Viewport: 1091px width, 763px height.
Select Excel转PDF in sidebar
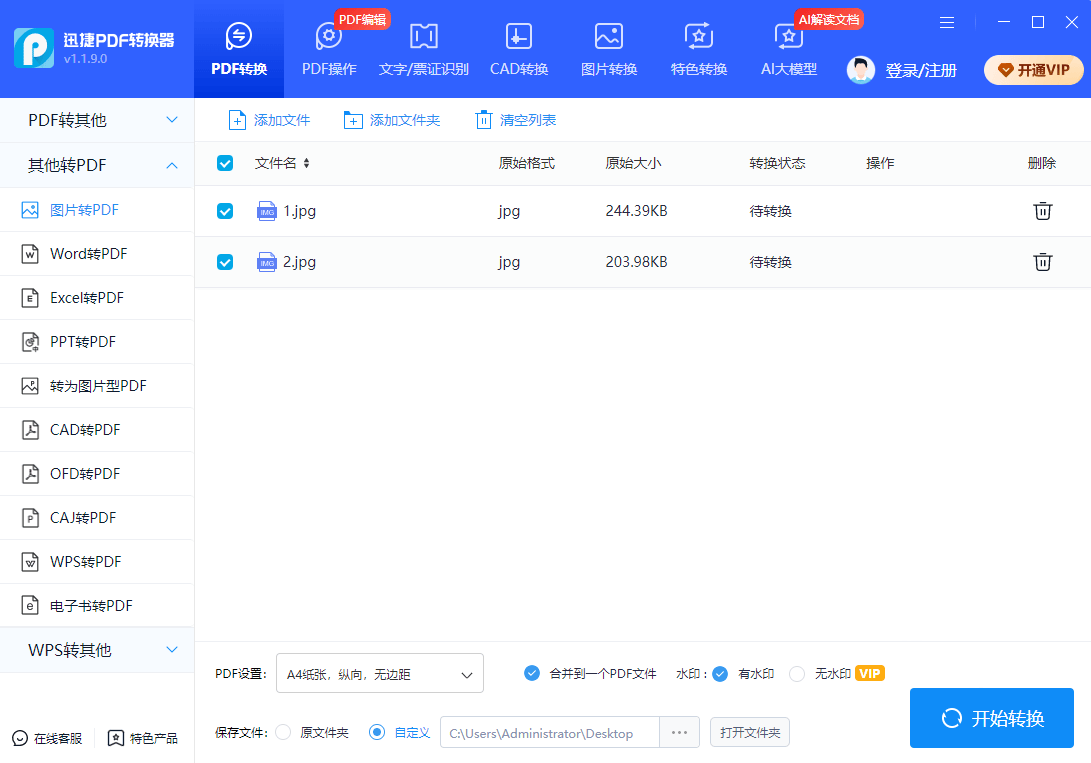(97, 298)
